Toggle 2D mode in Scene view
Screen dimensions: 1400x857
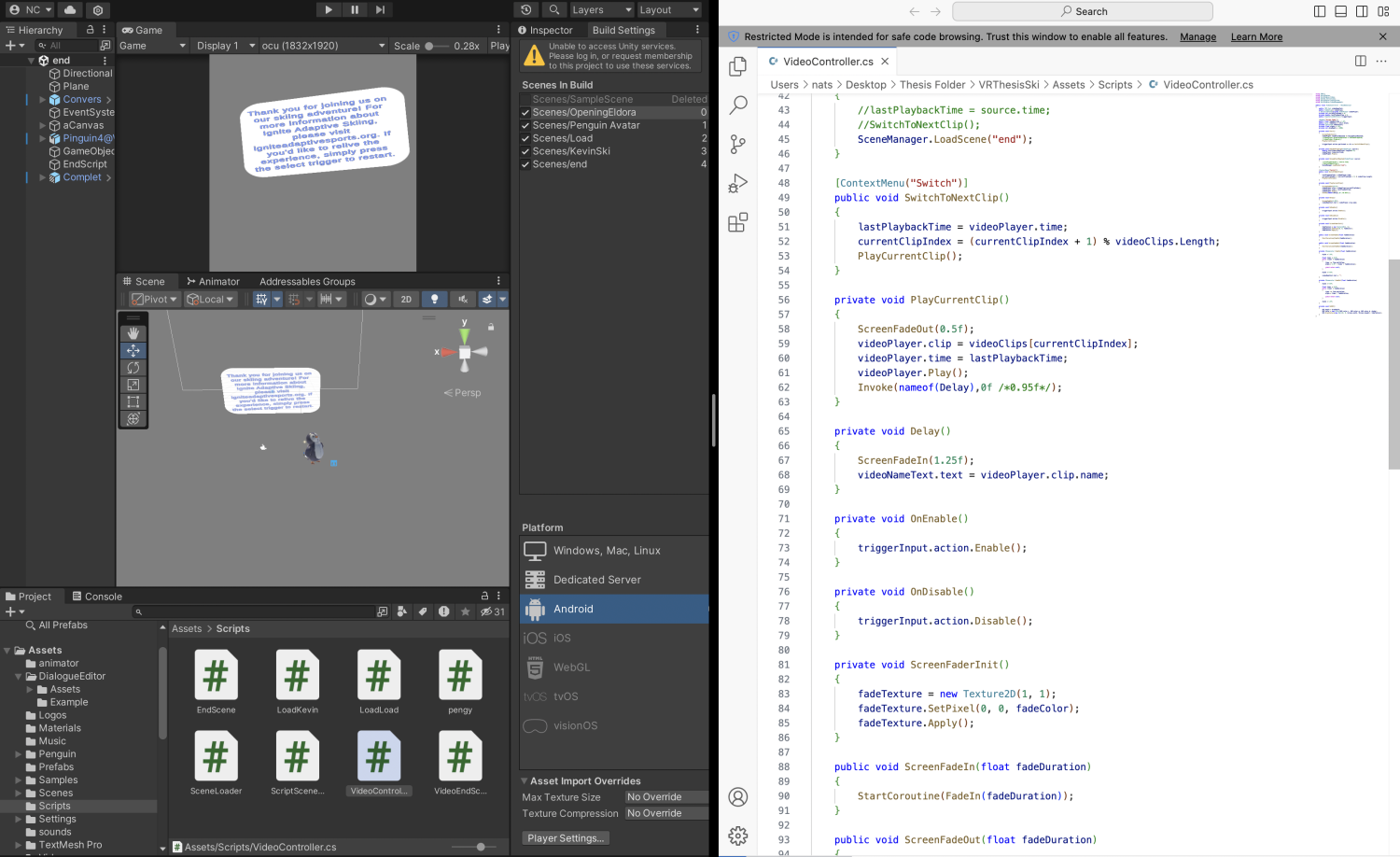coord(406,300)
